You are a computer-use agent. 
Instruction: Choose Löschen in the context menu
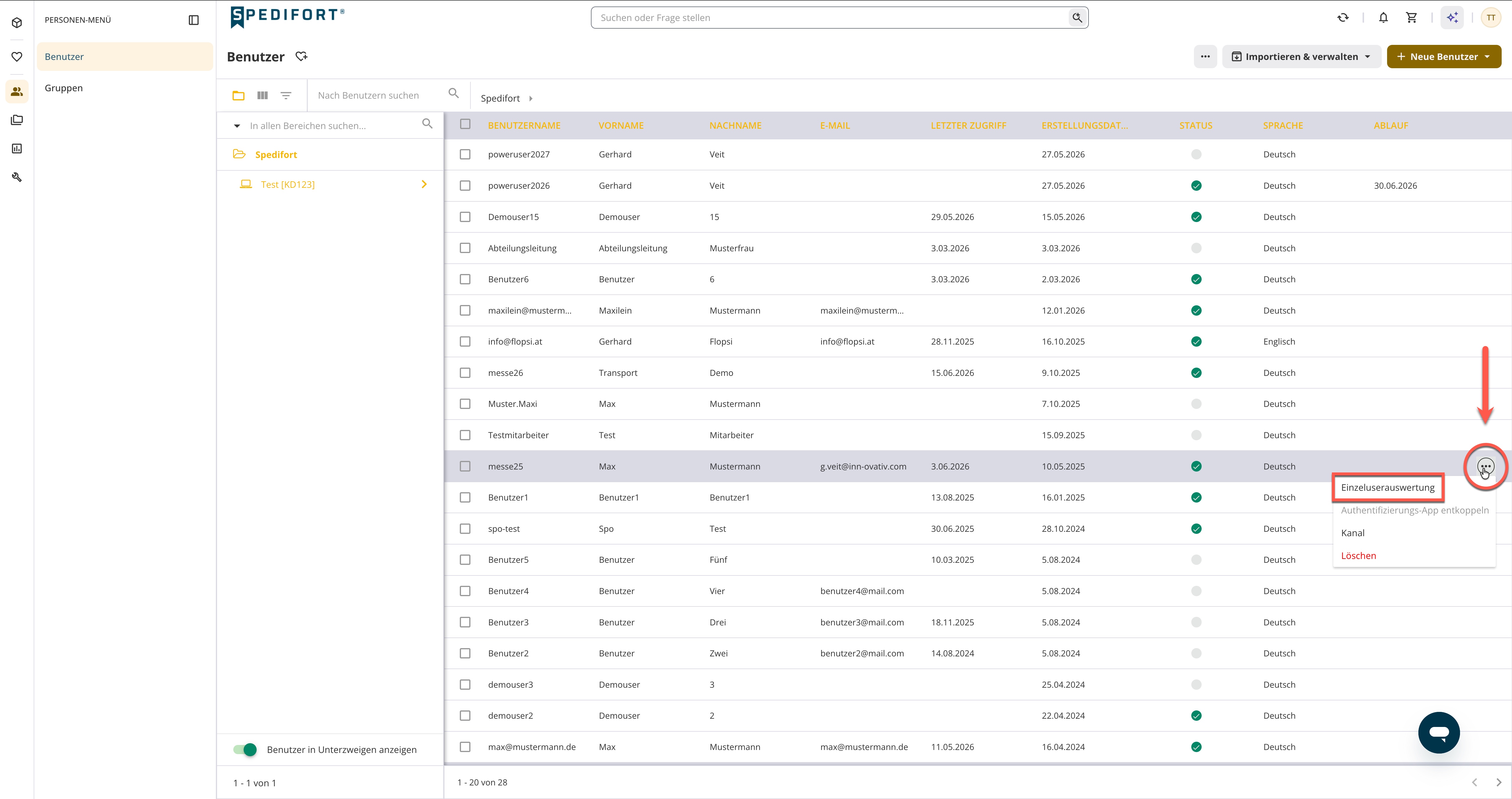pos(1358,555)
